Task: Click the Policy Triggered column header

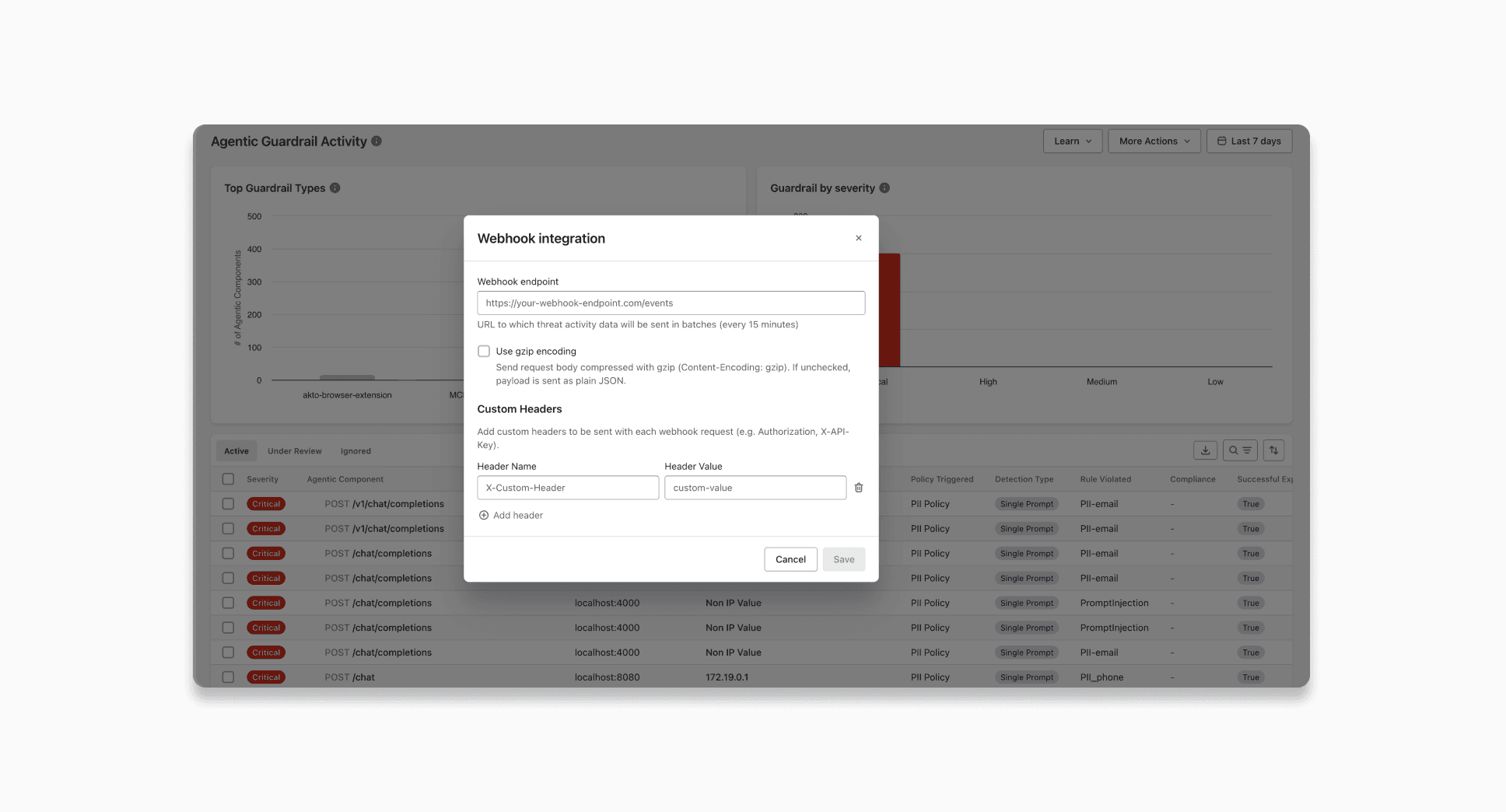Action: [942, 479]
